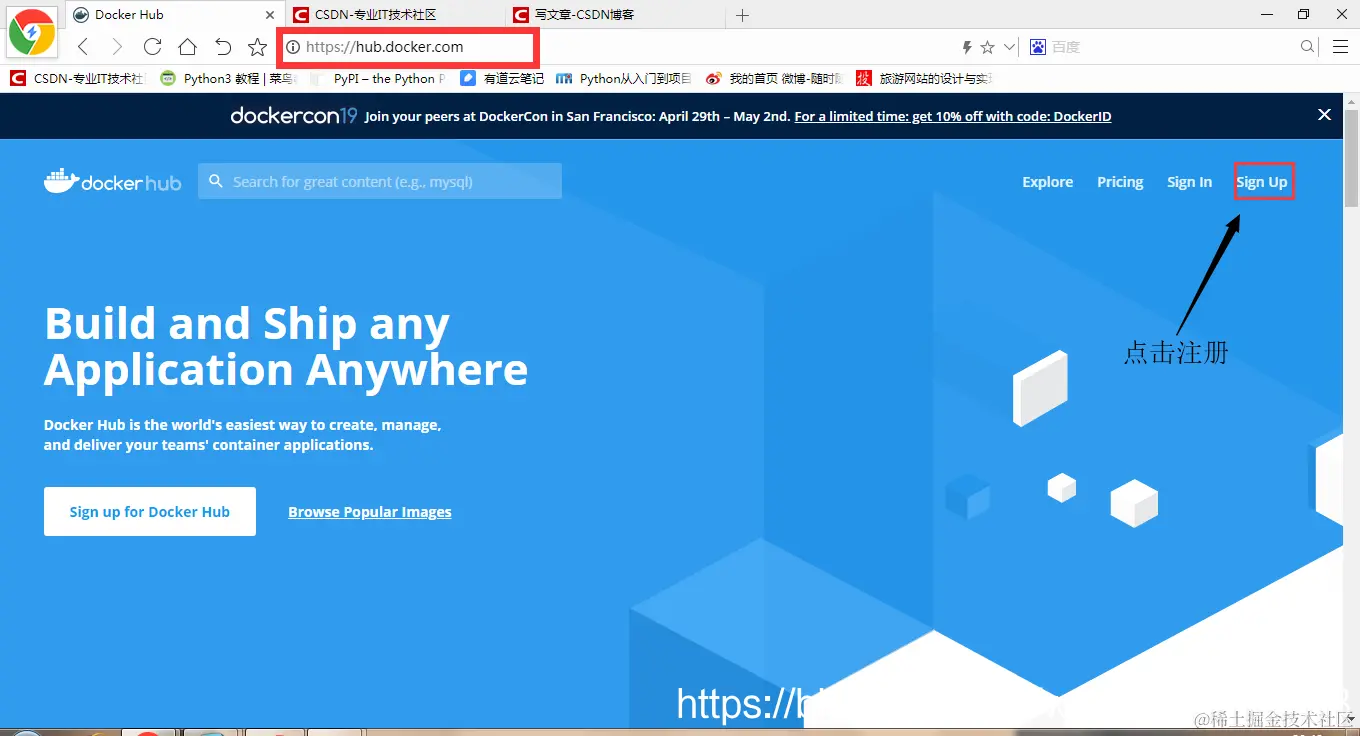Image resolution: width=1360 pixels, height=736 pixels.
Task: Click the vertical scrollbar up arrow
Action: click(x=1351, y=102)
